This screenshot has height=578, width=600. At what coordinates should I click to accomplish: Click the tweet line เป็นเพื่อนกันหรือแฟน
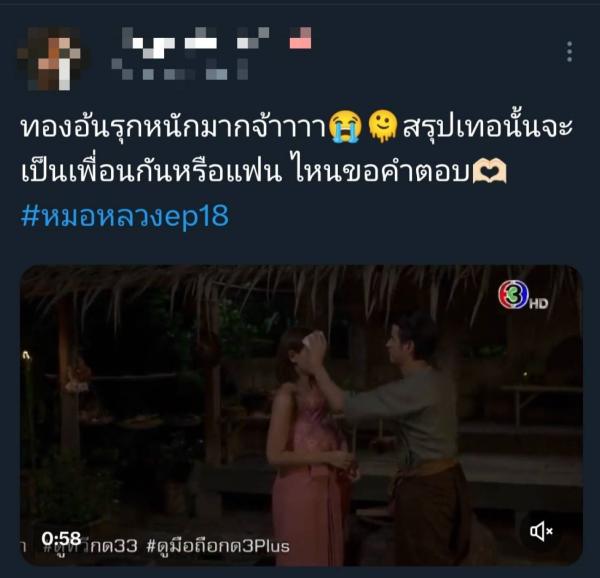(151, 172)
